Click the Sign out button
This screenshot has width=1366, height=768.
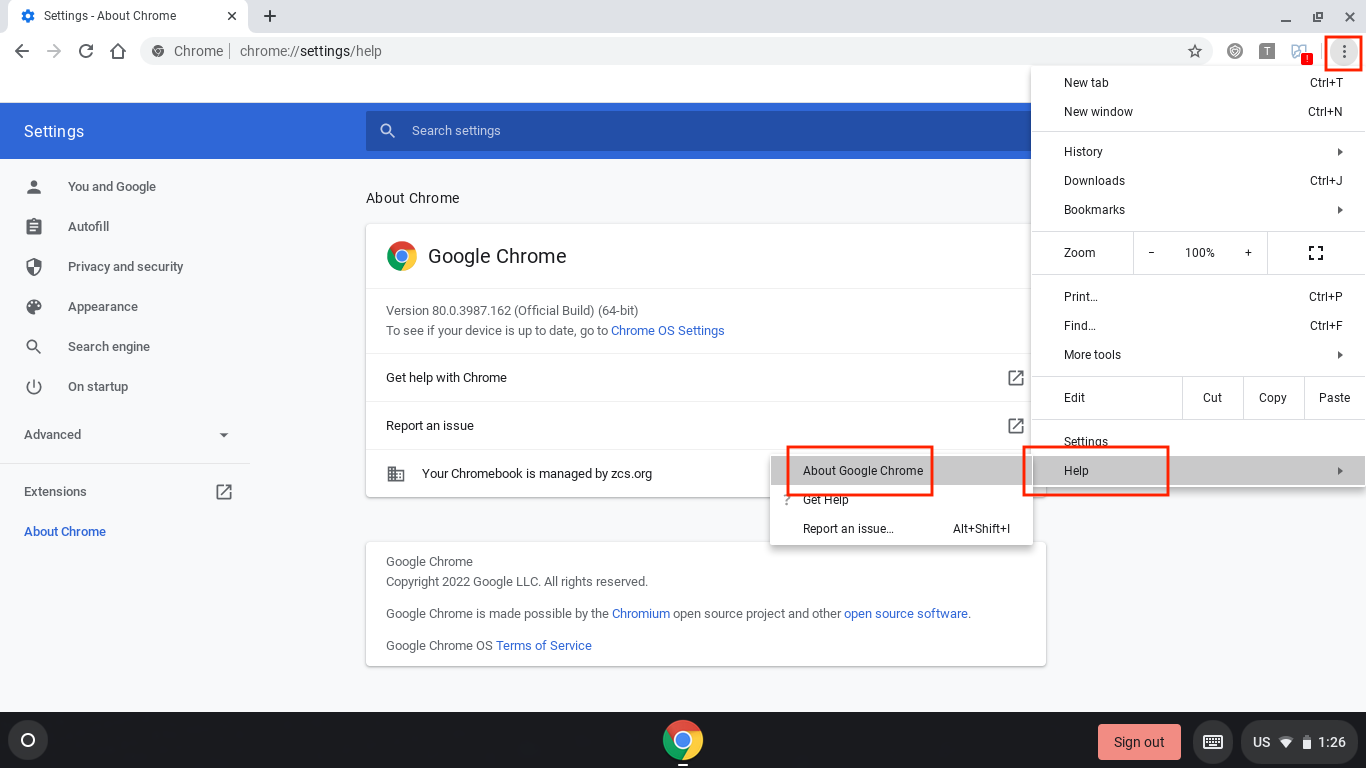tap(1139, 742)
